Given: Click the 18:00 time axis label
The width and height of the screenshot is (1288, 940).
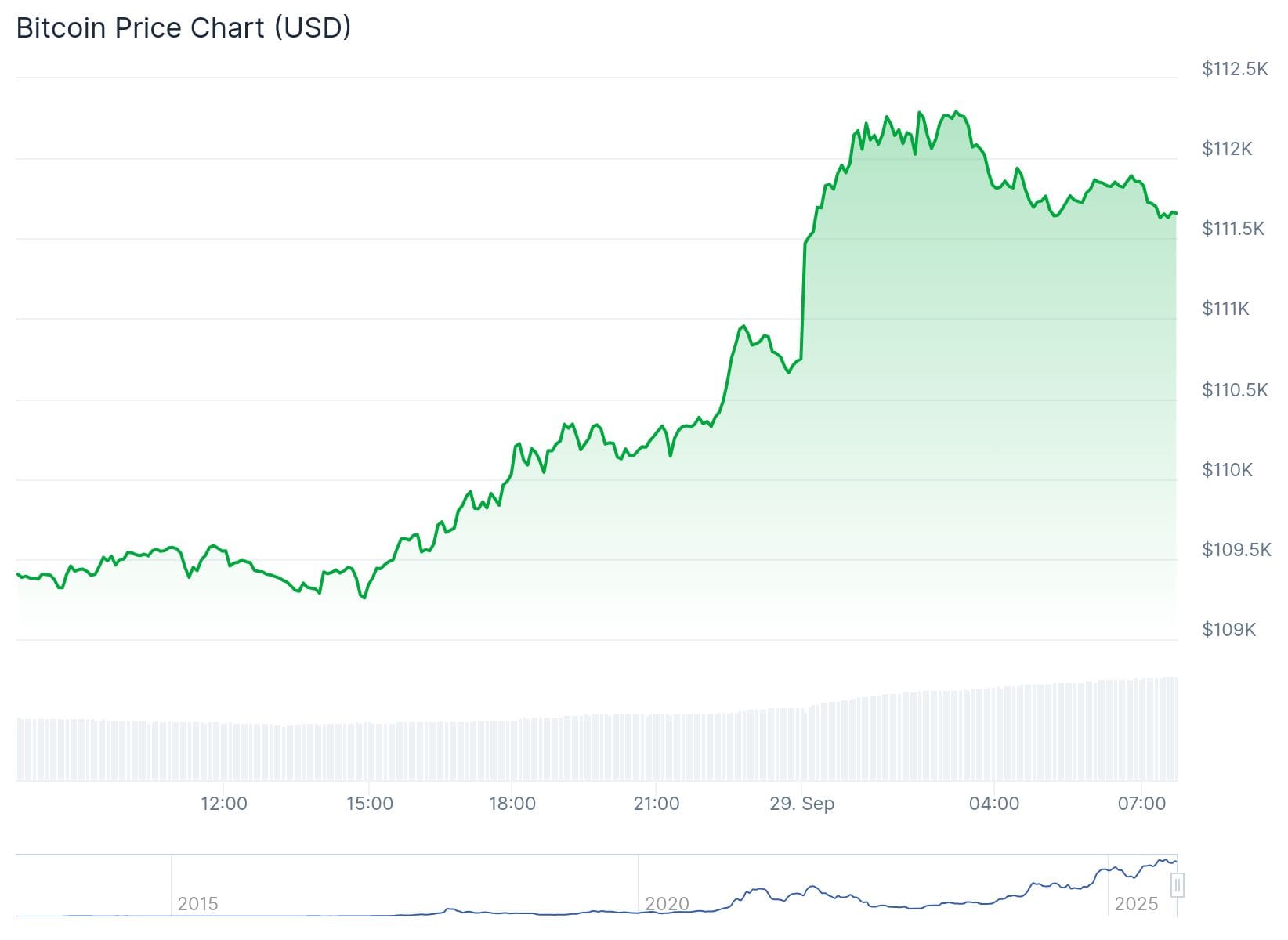Looking at the screenshot, I should coord(512,804).
